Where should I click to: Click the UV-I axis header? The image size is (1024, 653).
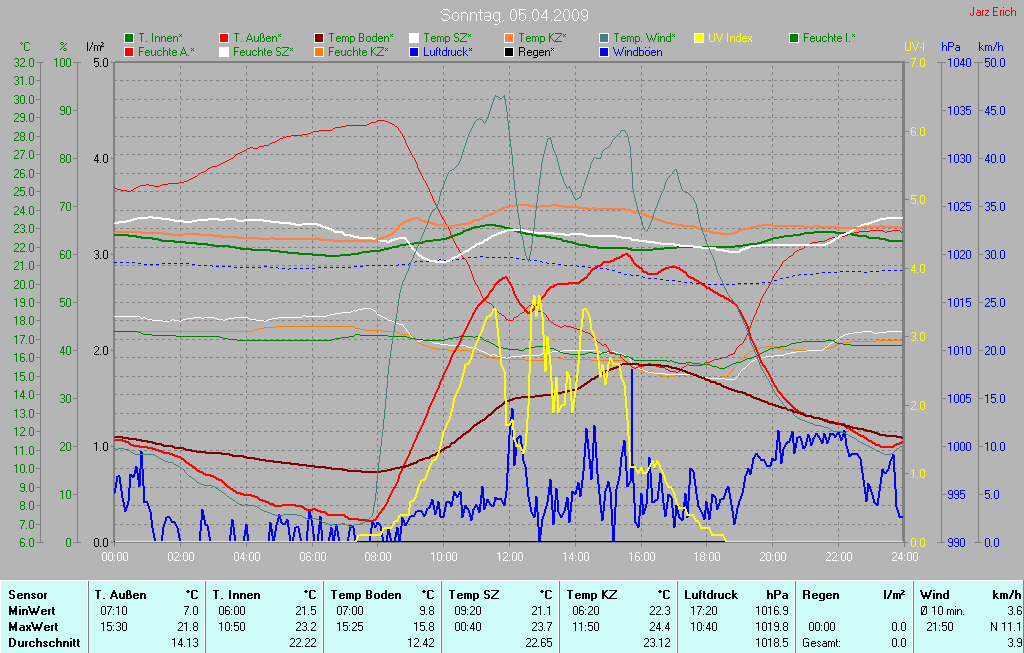(x=915, y=47)
